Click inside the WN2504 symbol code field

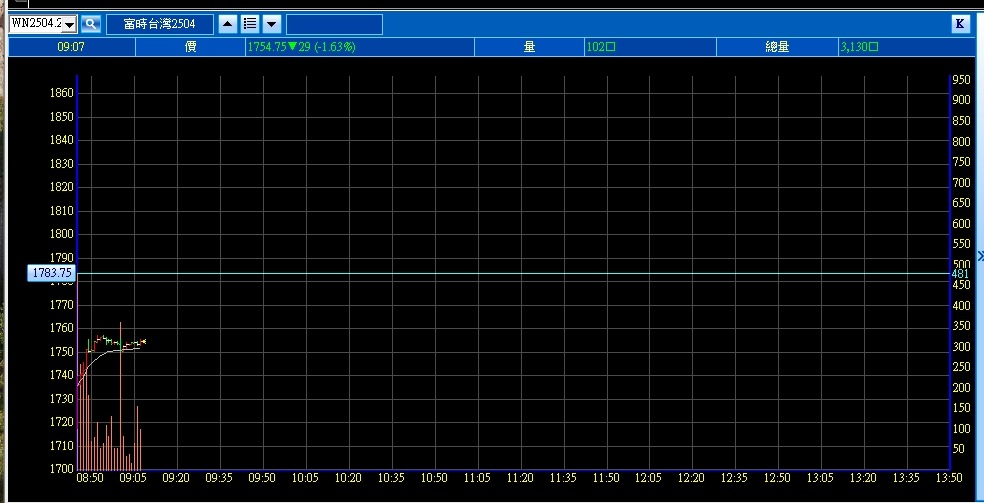tap(35, 24)
